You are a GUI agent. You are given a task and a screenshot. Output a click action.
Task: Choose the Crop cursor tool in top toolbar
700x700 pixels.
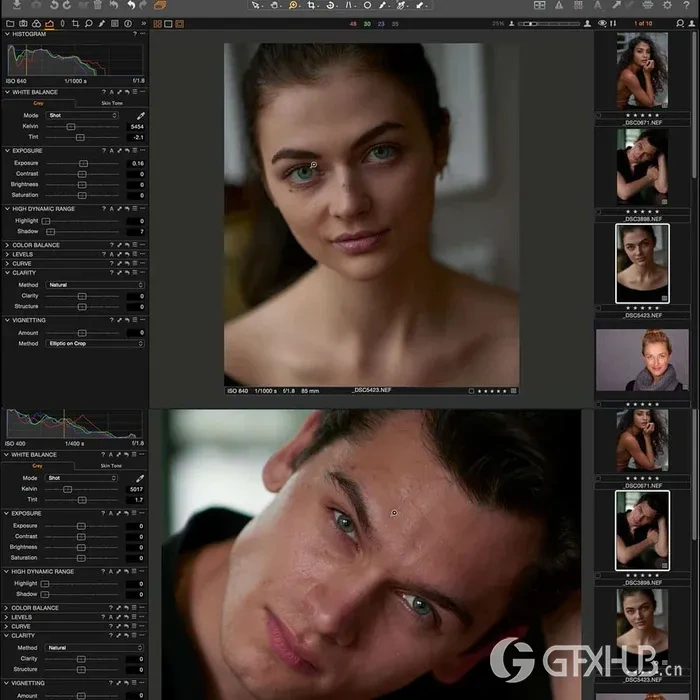tap(311, 5)
